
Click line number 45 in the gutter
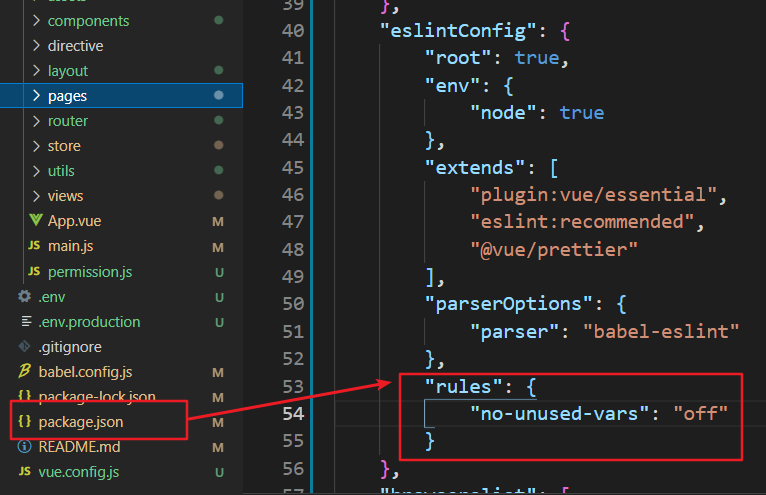(x=293, y=168)
